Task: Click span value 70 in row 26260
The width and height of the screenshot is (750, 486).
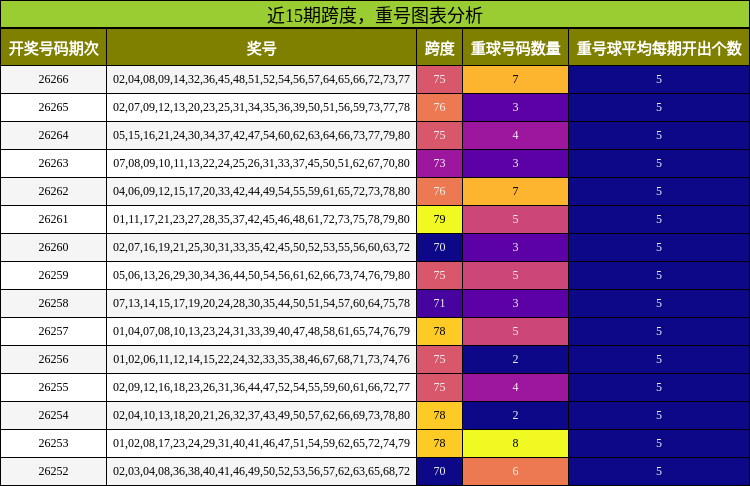Action: pos(439,247)
